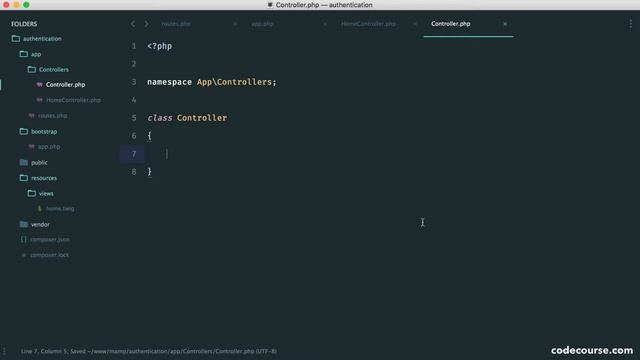The height and width of the screenshot is (360, 640).
Task: Click line number 5 in gutter
Action: (x=134, y=118)
